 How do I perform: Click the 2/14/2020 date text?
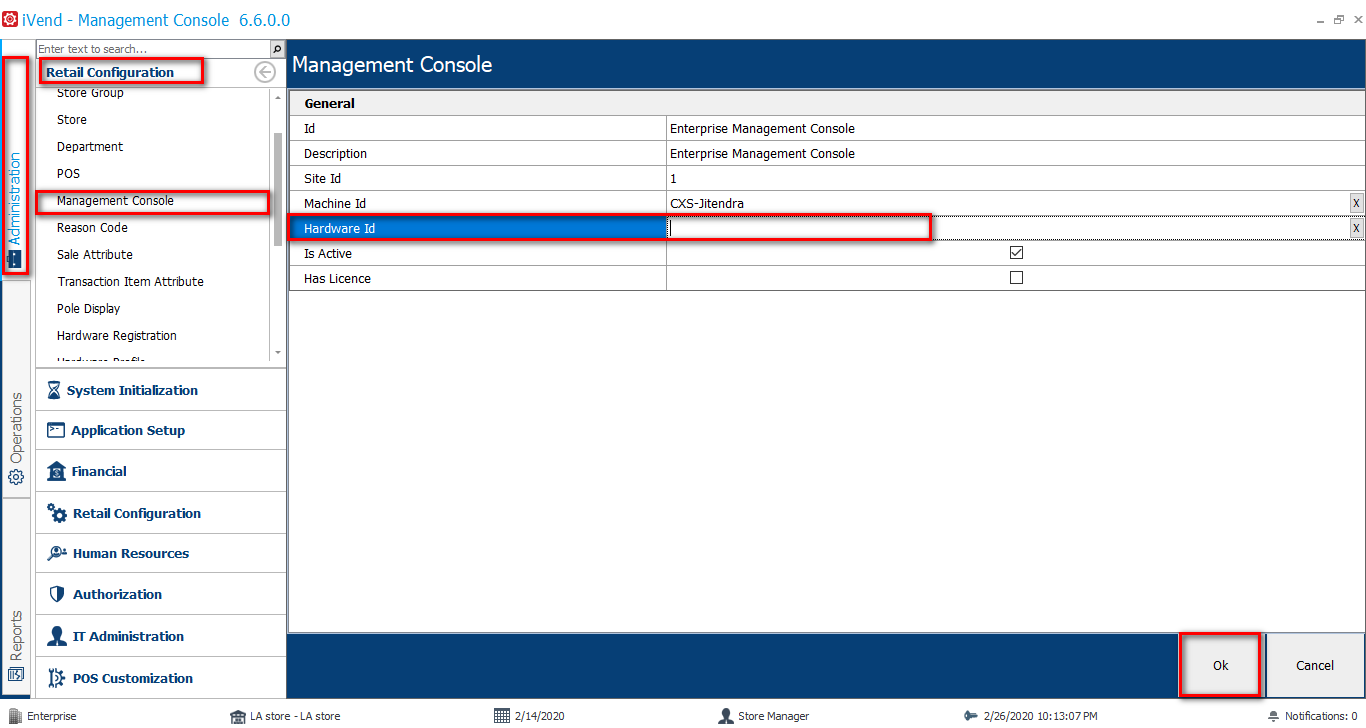click(540, 716)
